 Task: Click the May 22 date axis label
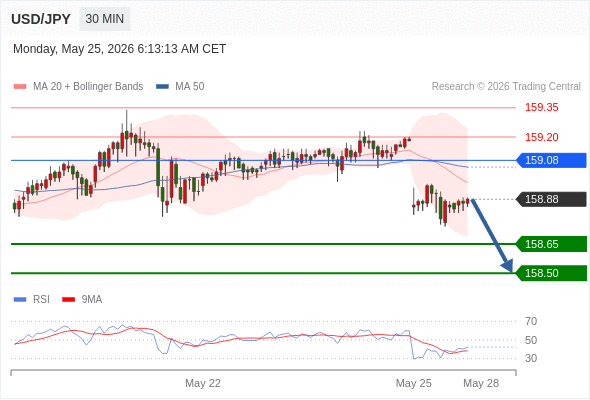tap(203, 383)
